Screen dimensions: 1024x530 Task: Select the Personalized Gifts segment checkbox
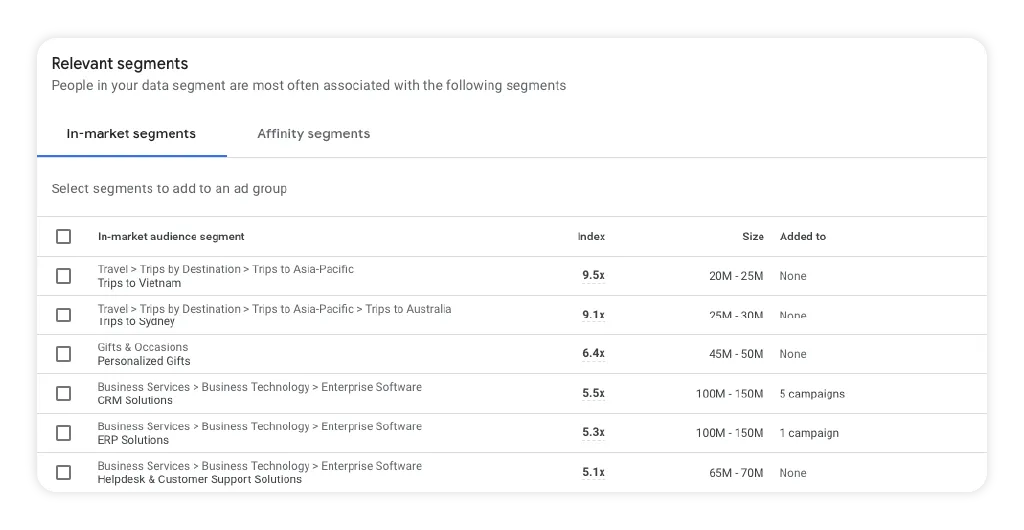click(x=63, y=354)
